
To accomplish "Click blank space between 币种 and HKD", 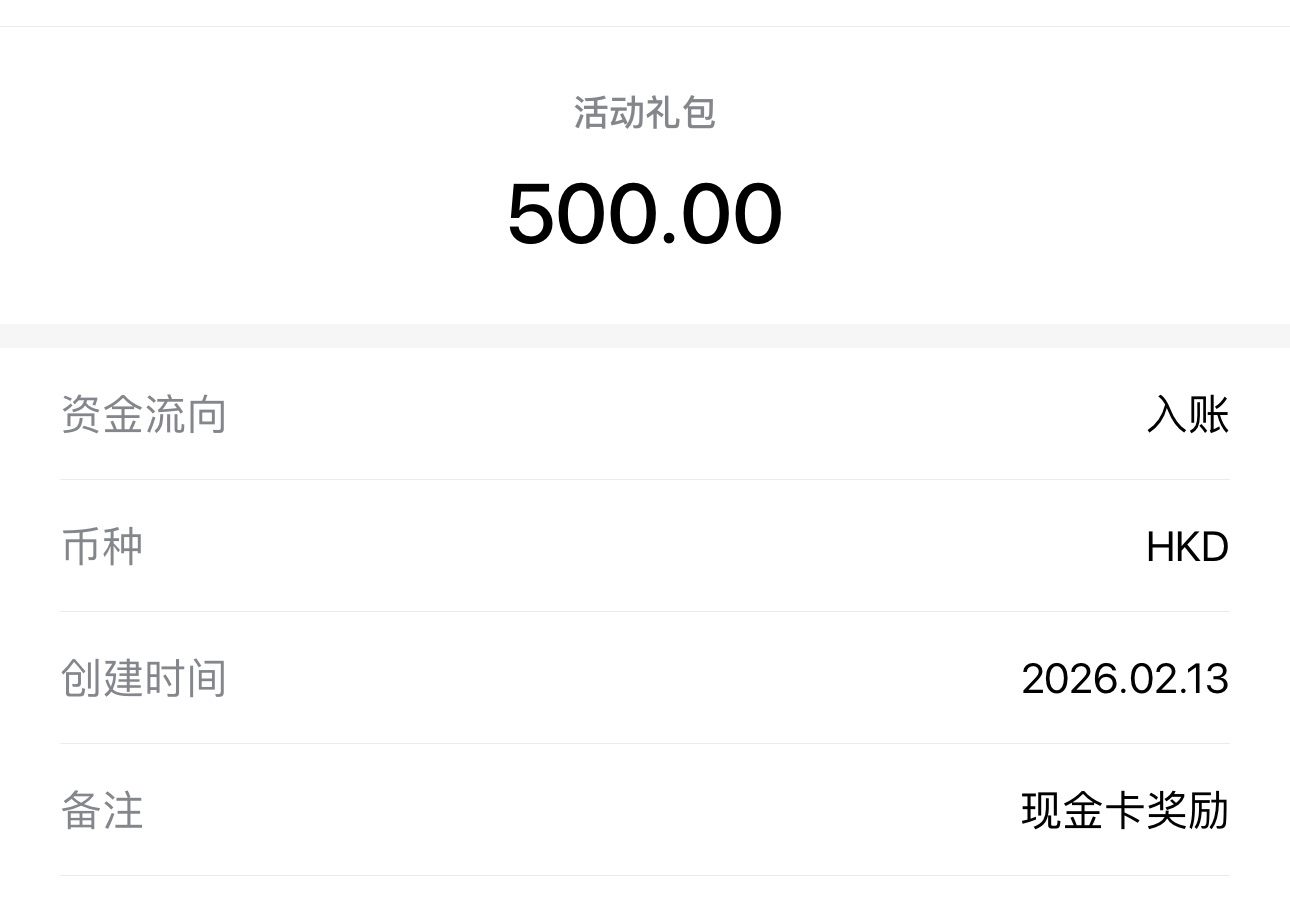I will pos(640,547).
